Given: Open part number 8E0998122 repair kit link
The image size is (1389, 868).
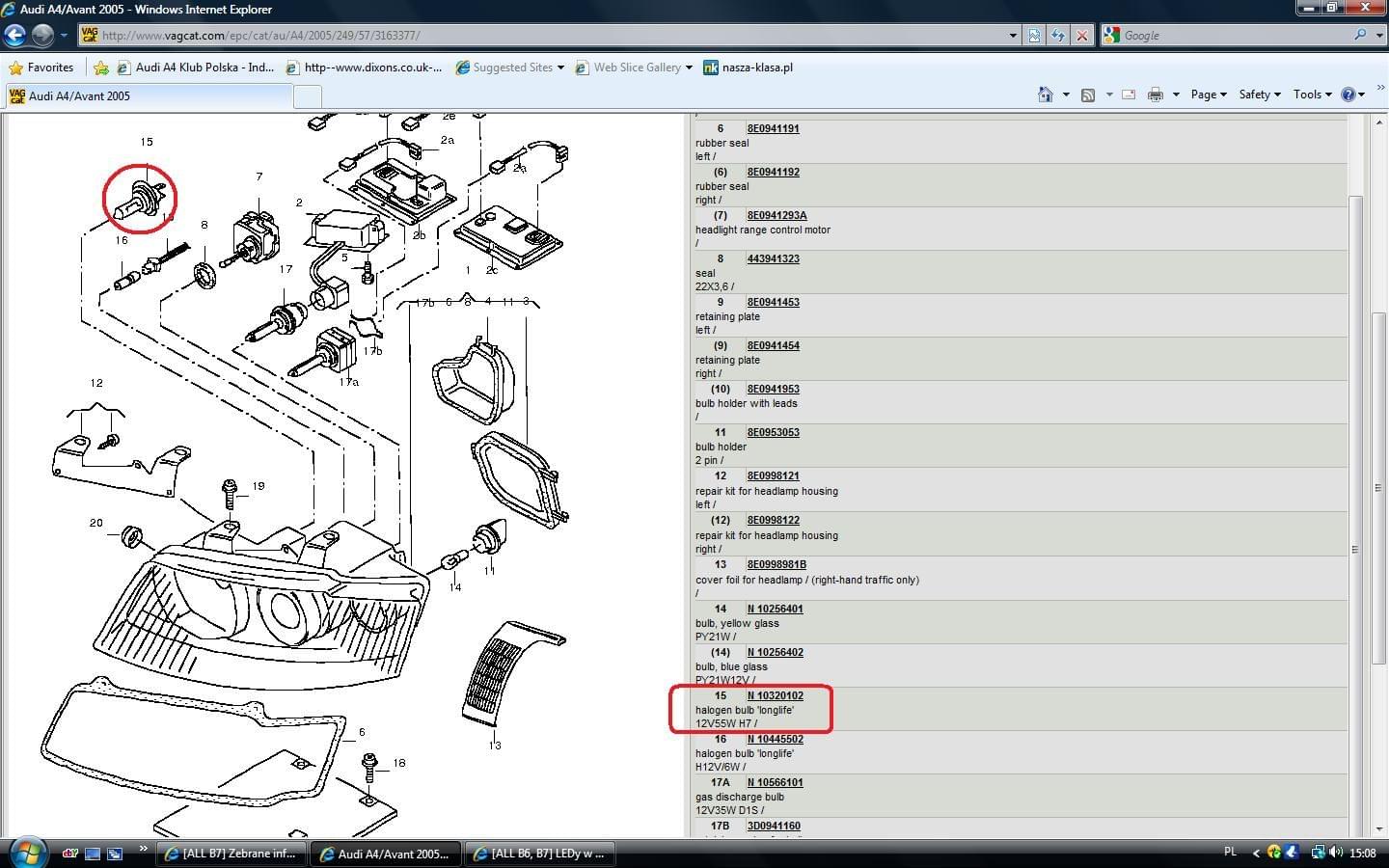Looking at the screenshot, I should point(773,520).
